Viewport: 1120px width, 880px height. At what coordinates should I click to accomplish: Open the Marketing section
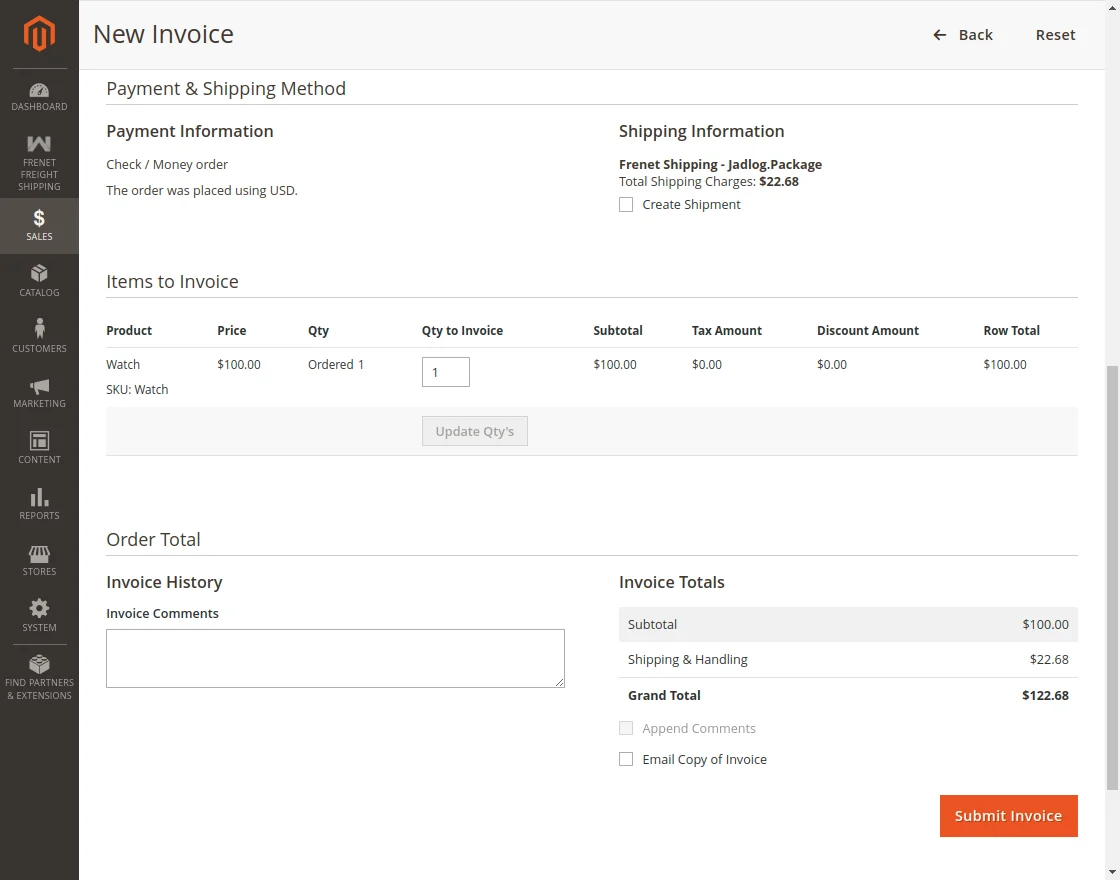click(x=39, y=393)
